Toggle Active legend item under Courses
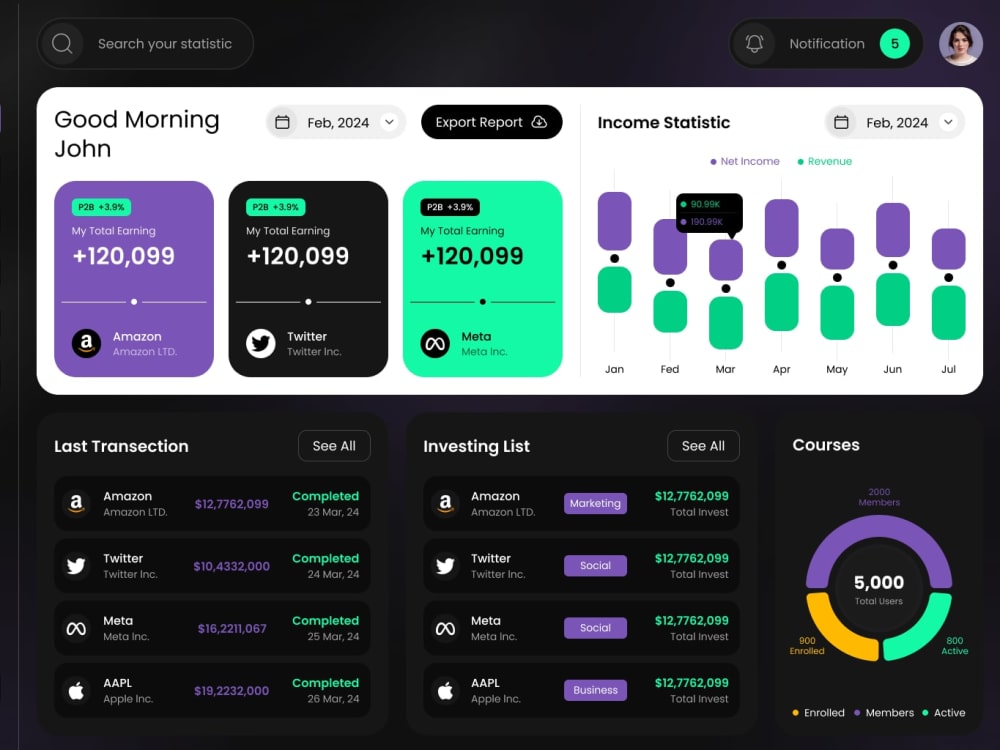This screenshot has width=1000, height=750. [944, 713]
